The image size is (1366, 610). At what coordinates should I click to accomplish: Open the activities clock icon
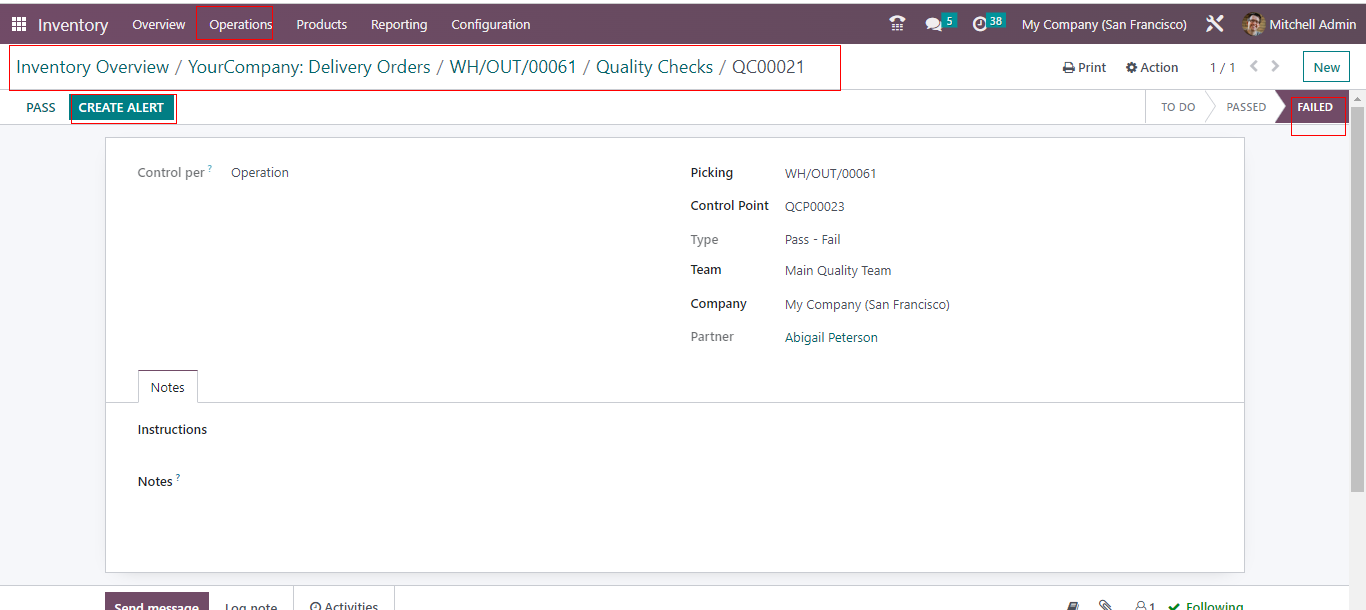point(980,24)
